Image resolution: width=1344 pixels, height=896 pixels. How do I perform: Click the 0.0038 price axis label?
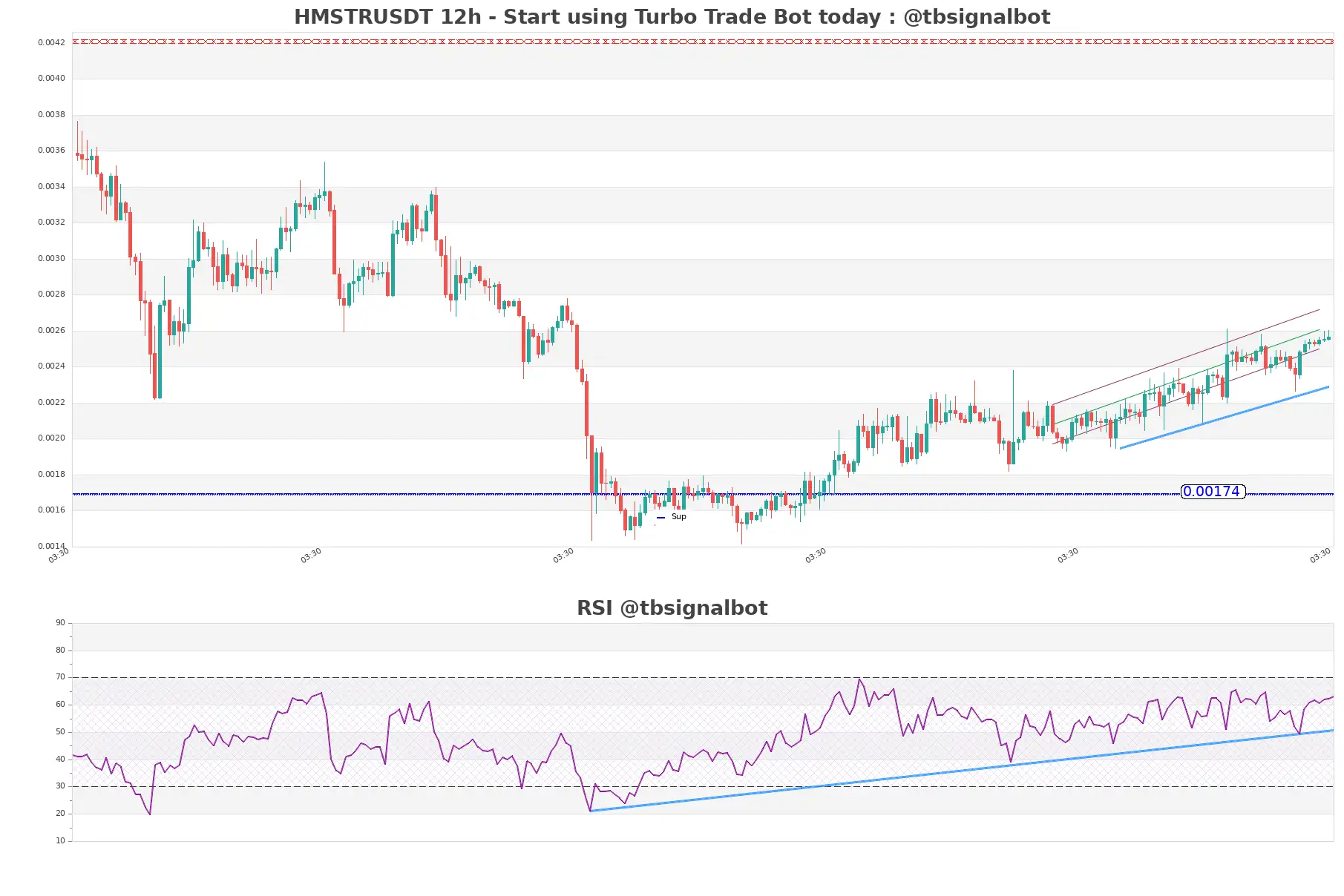[51, 114]
